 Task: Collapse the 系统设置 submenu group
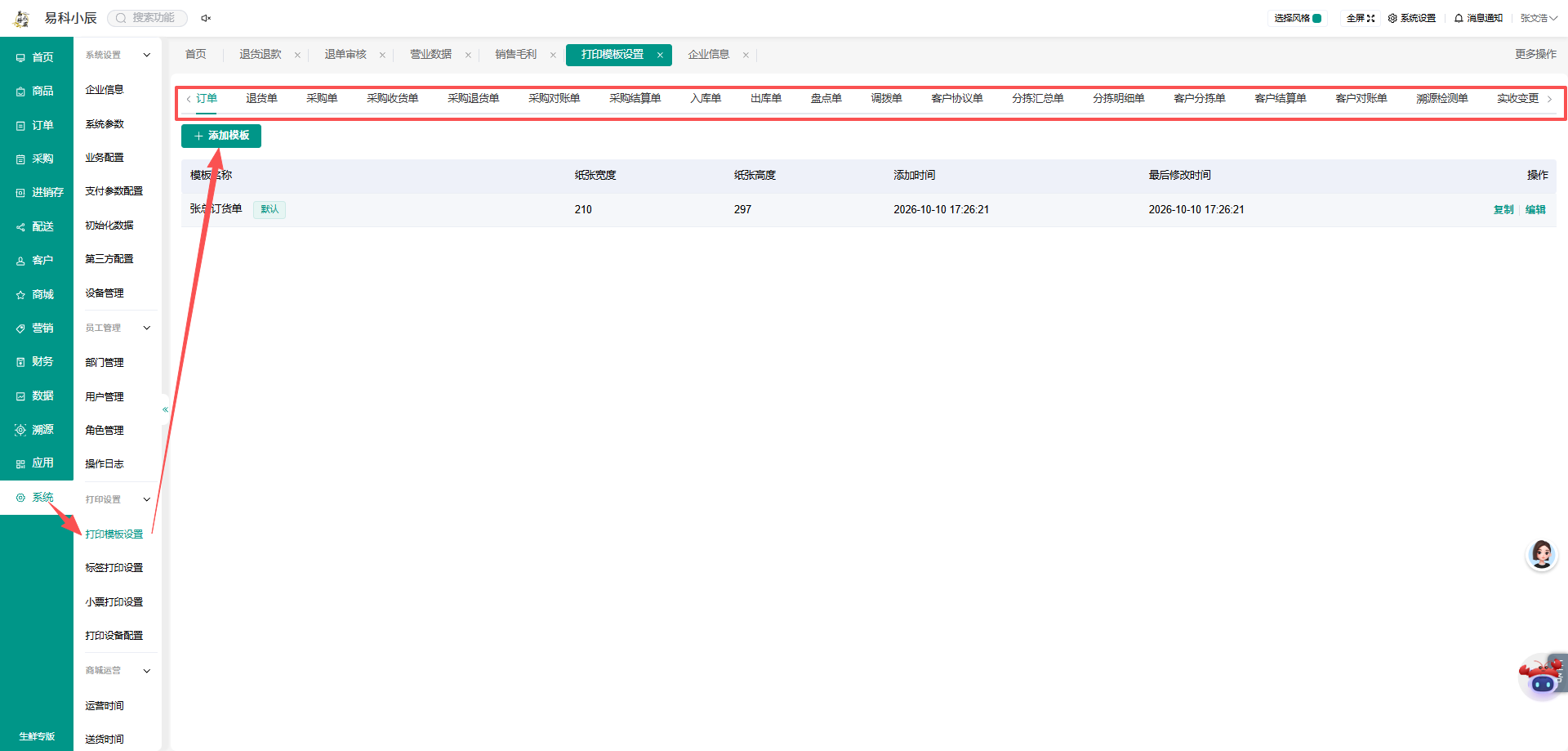(147, 56)
